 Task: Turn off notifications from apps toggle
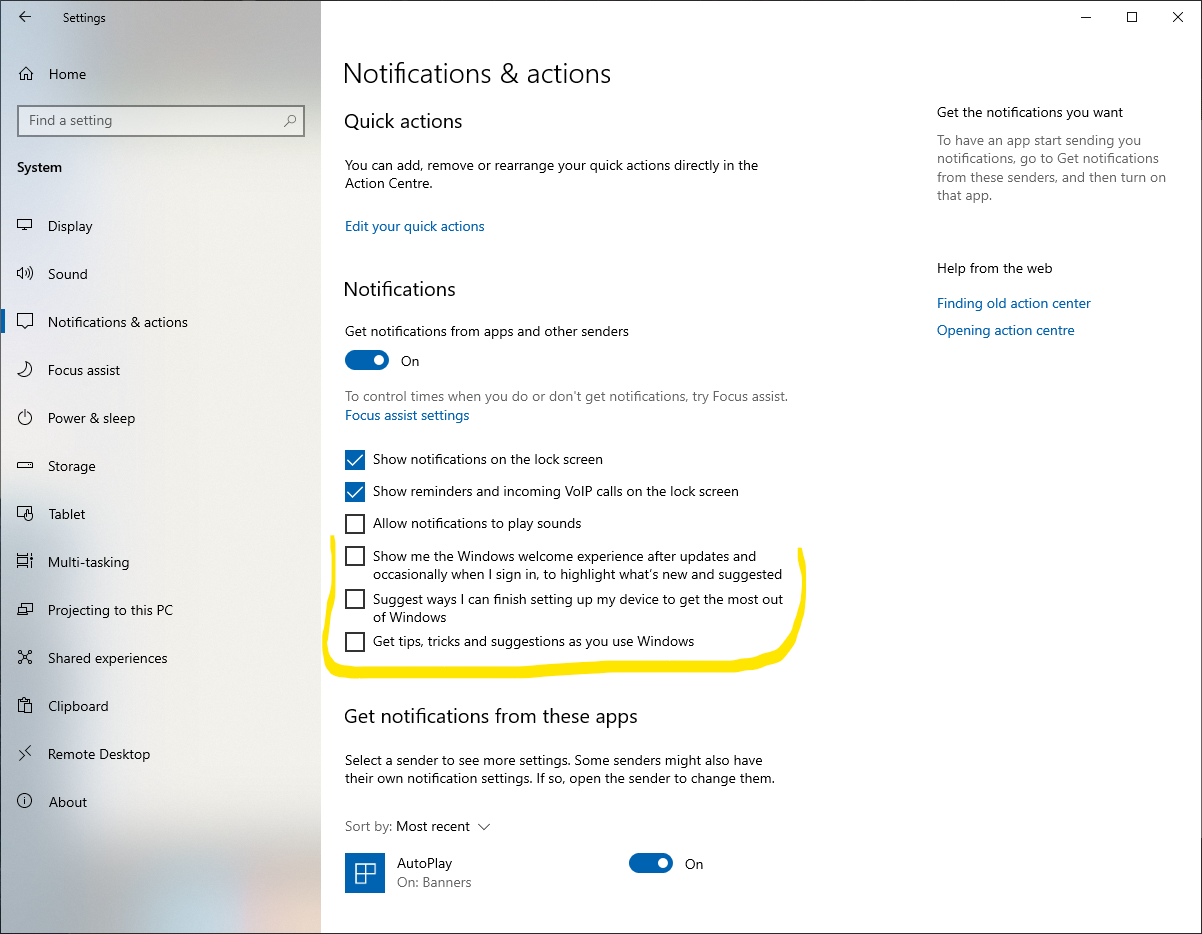[367, 361]
